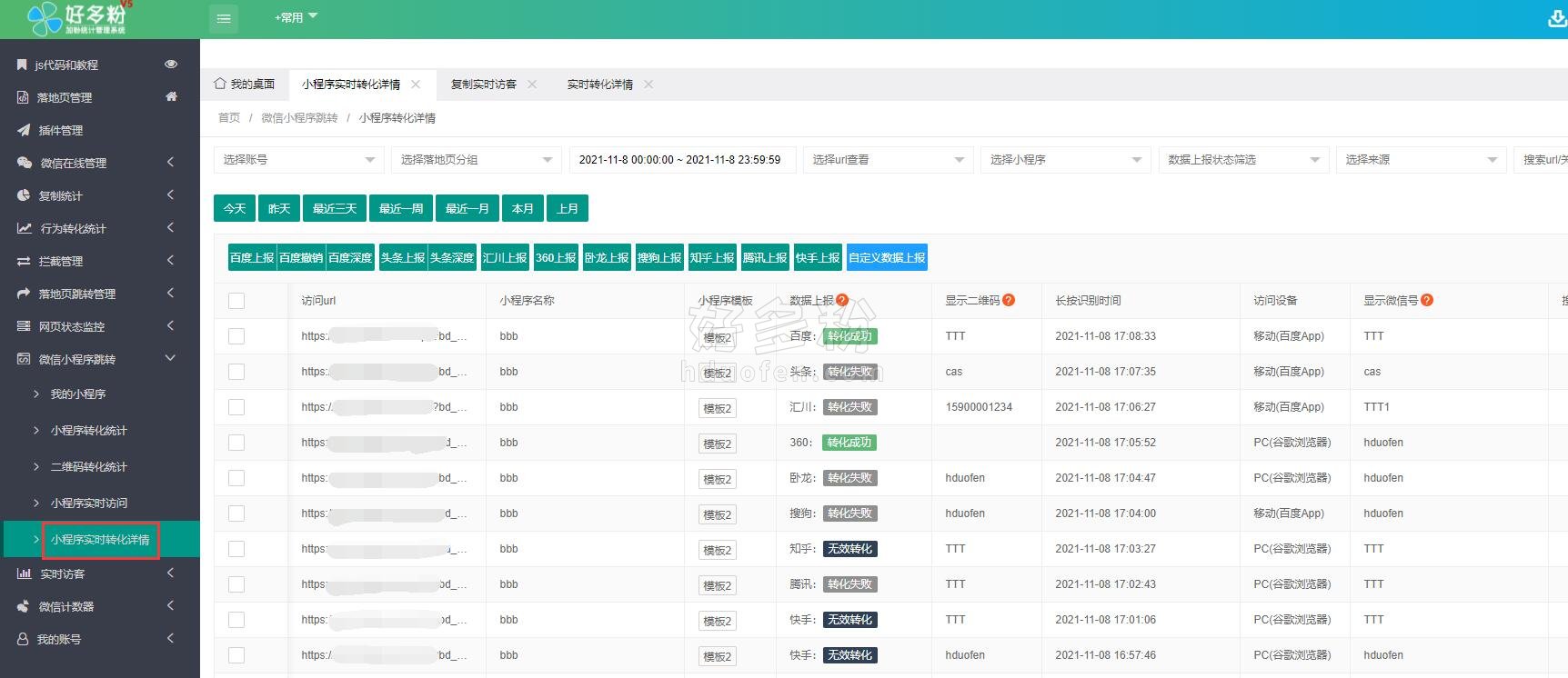1568x678 pixels.
Task: Click the hamburger menu collapse icon
Action: pos(224,18)
